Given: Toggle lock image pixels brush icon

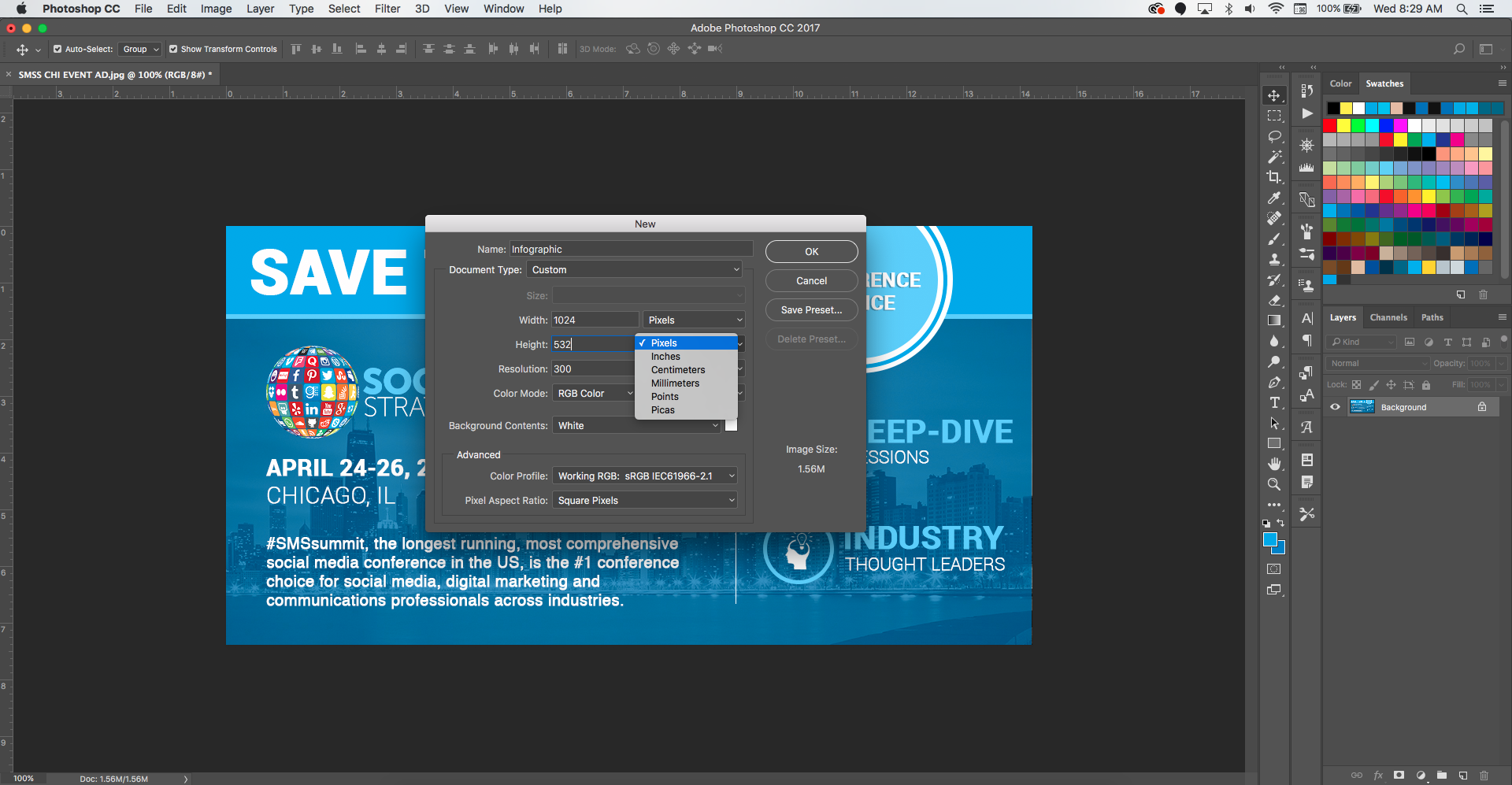Looking at the screenshot, I should (1373, 385).
